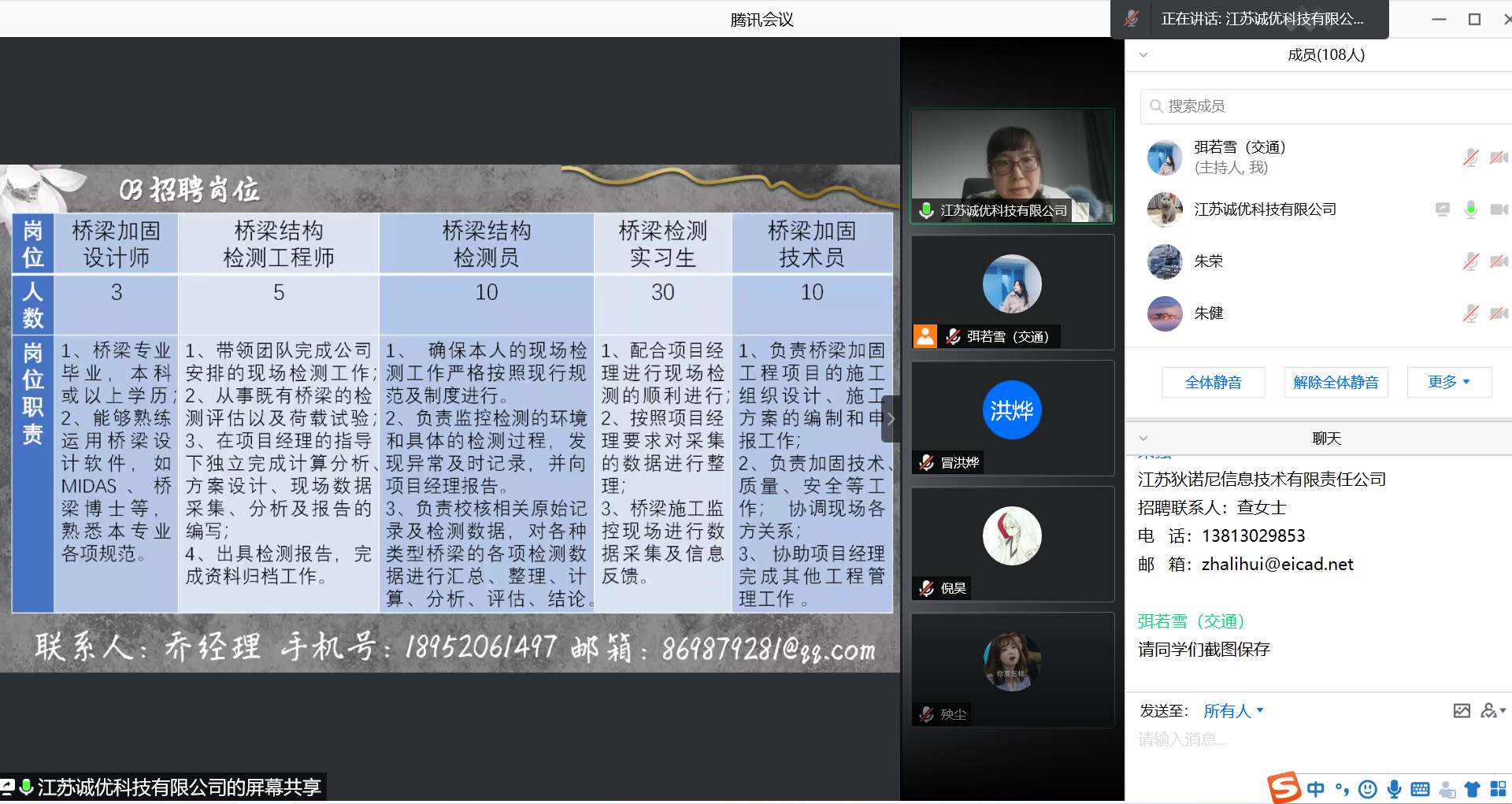1512x804 pixels.
Task: Click the 解除全体静音 button
Action: (1336, 382)
